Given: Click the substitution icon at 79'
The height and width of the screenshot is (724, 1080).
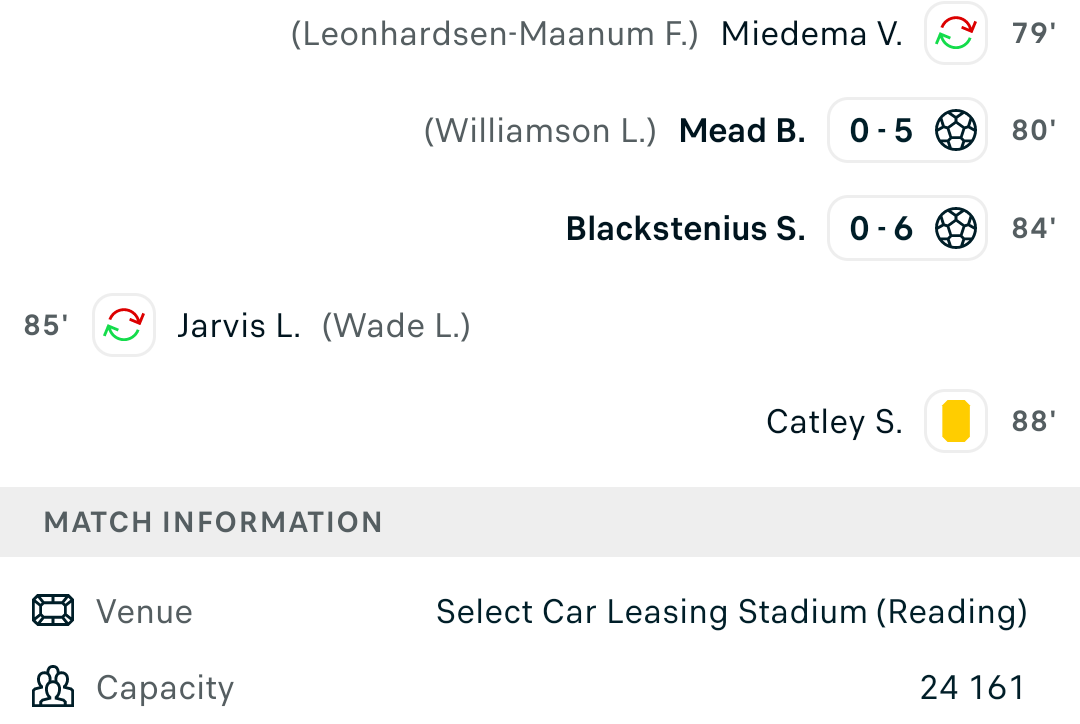Looking at the screenshot, I should click(955, 33).
